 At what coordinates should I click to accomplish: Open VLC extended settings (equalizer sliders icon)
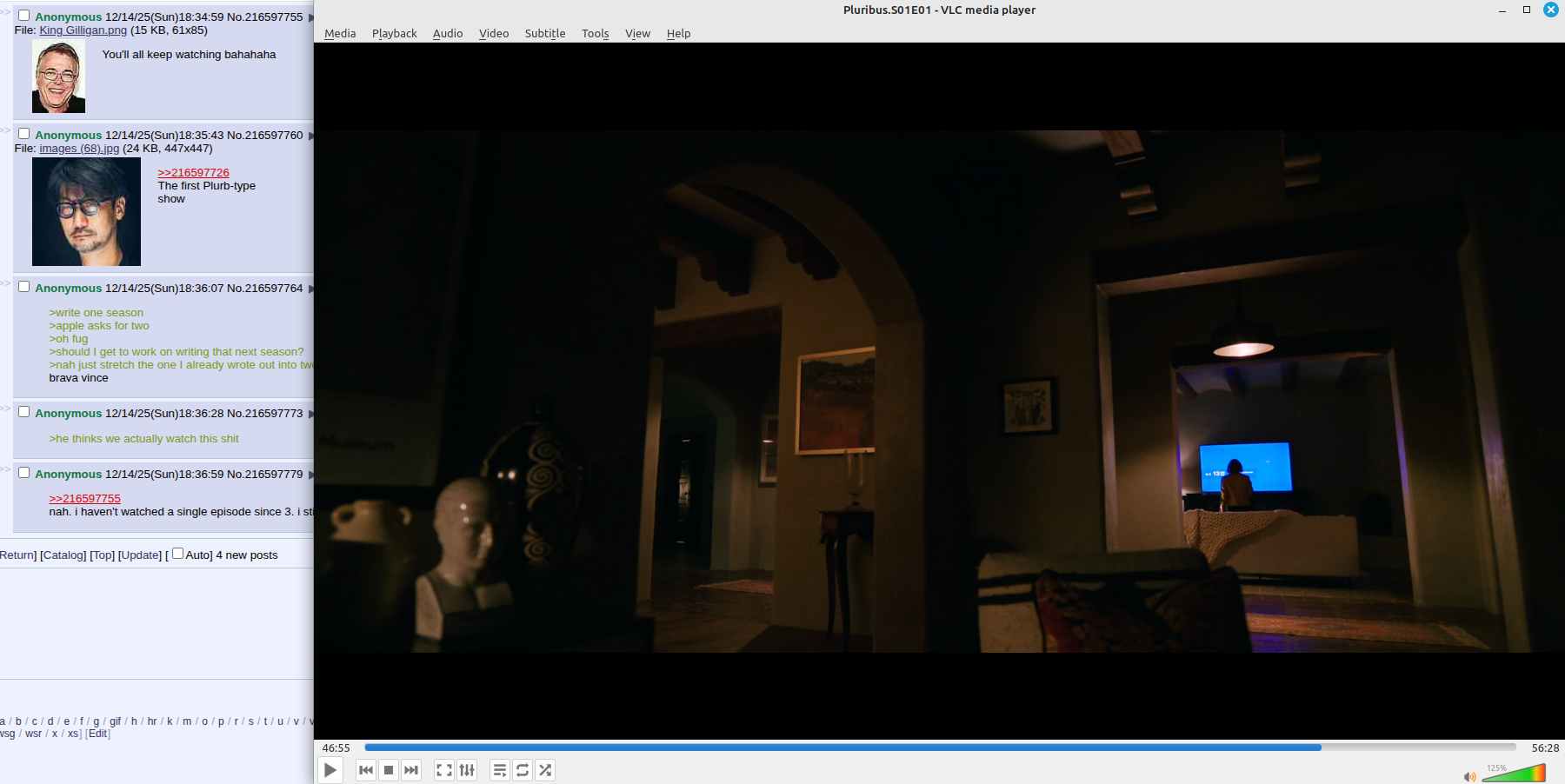[467, 770]
